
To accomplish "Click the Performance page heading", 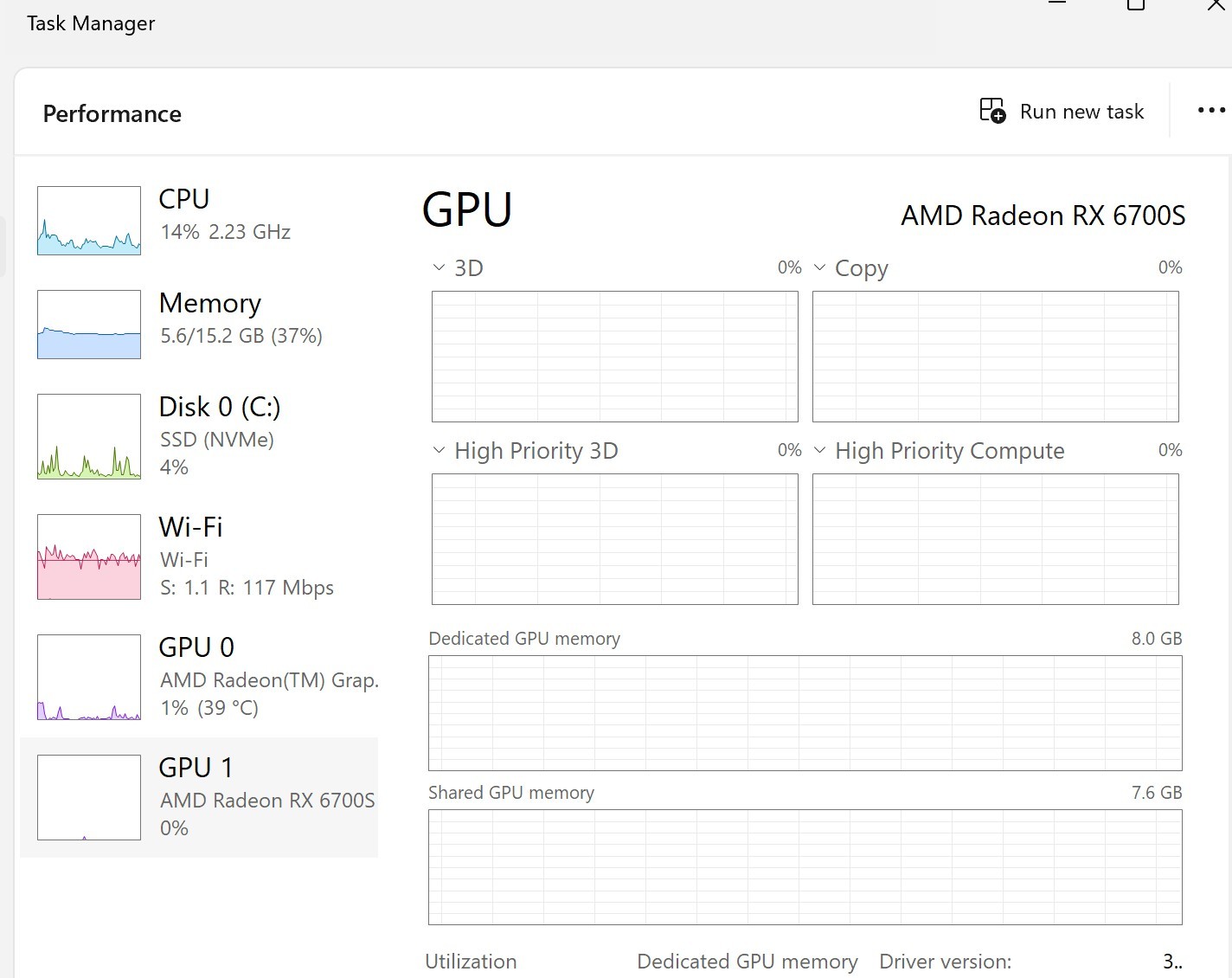I will coord(112,113).
